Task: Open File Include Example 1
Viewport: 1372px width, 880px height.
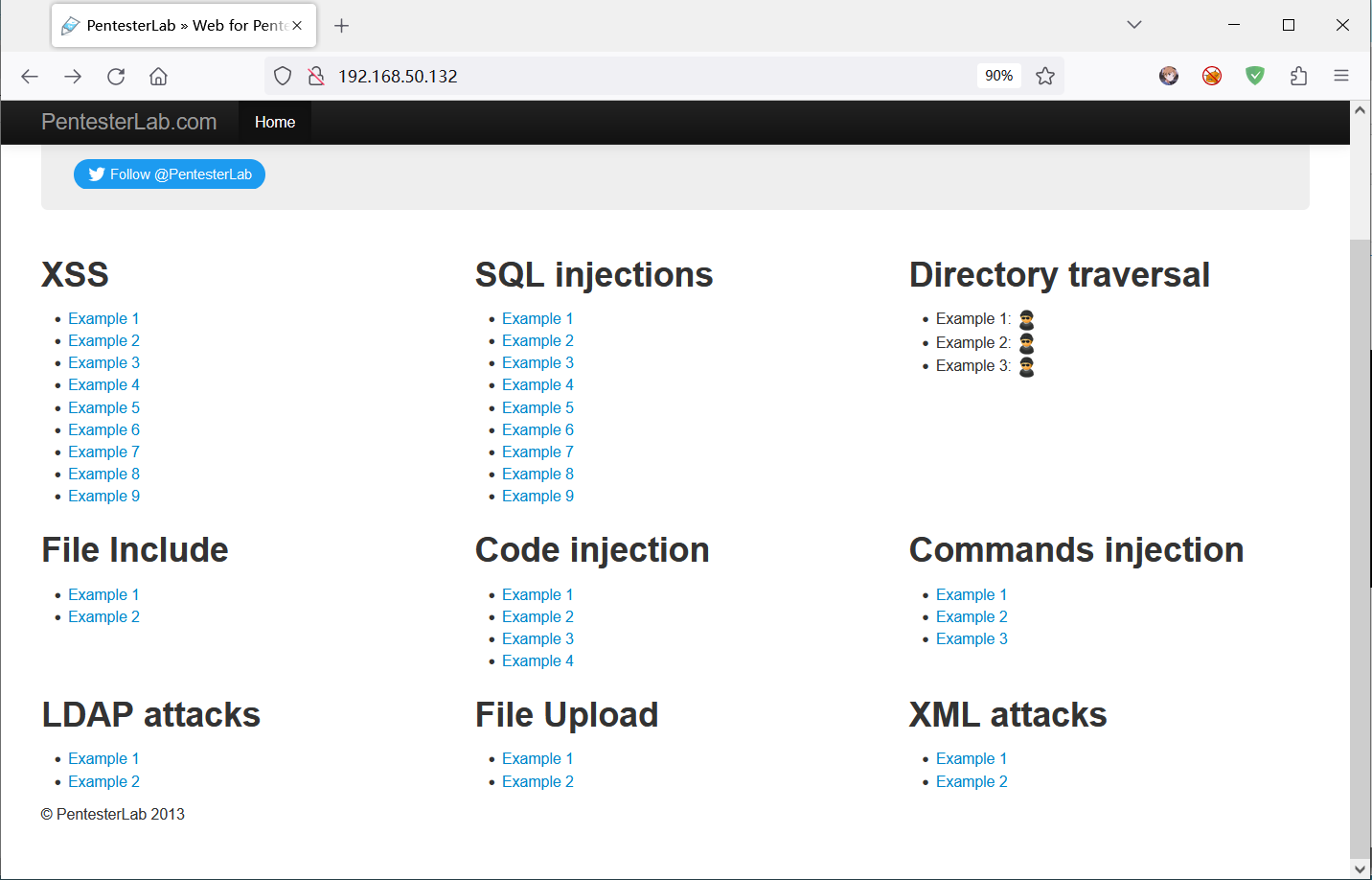Action: coord(103,594)
